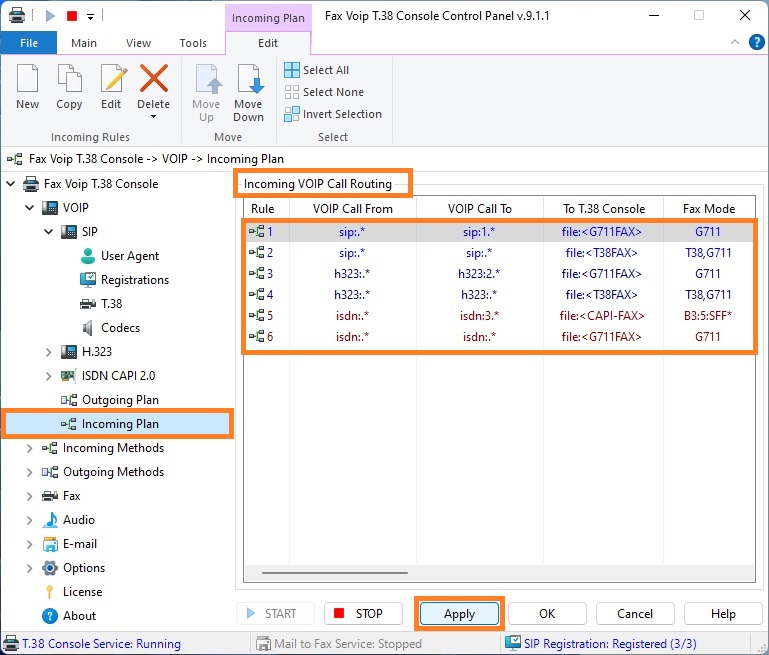Expand the Options tree node

[29, 568]
